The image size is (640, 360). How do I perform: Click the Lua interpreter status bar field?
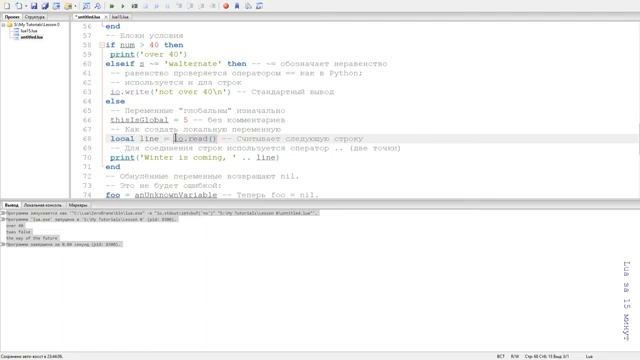point(589,356)
